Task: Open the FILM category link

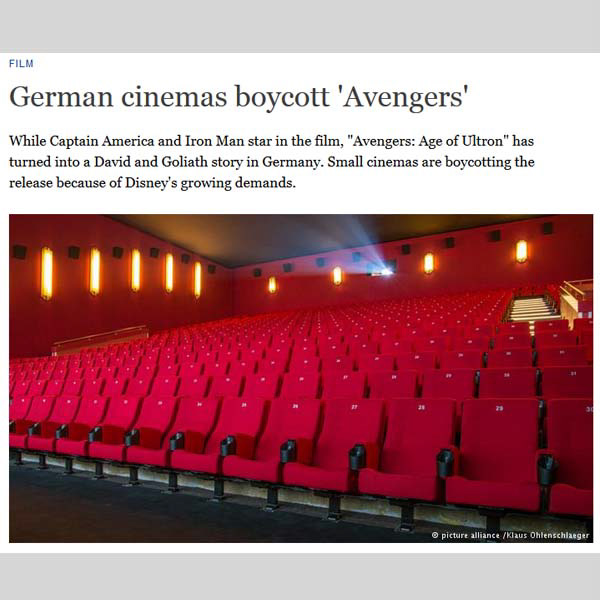Action: coord(21,64)
